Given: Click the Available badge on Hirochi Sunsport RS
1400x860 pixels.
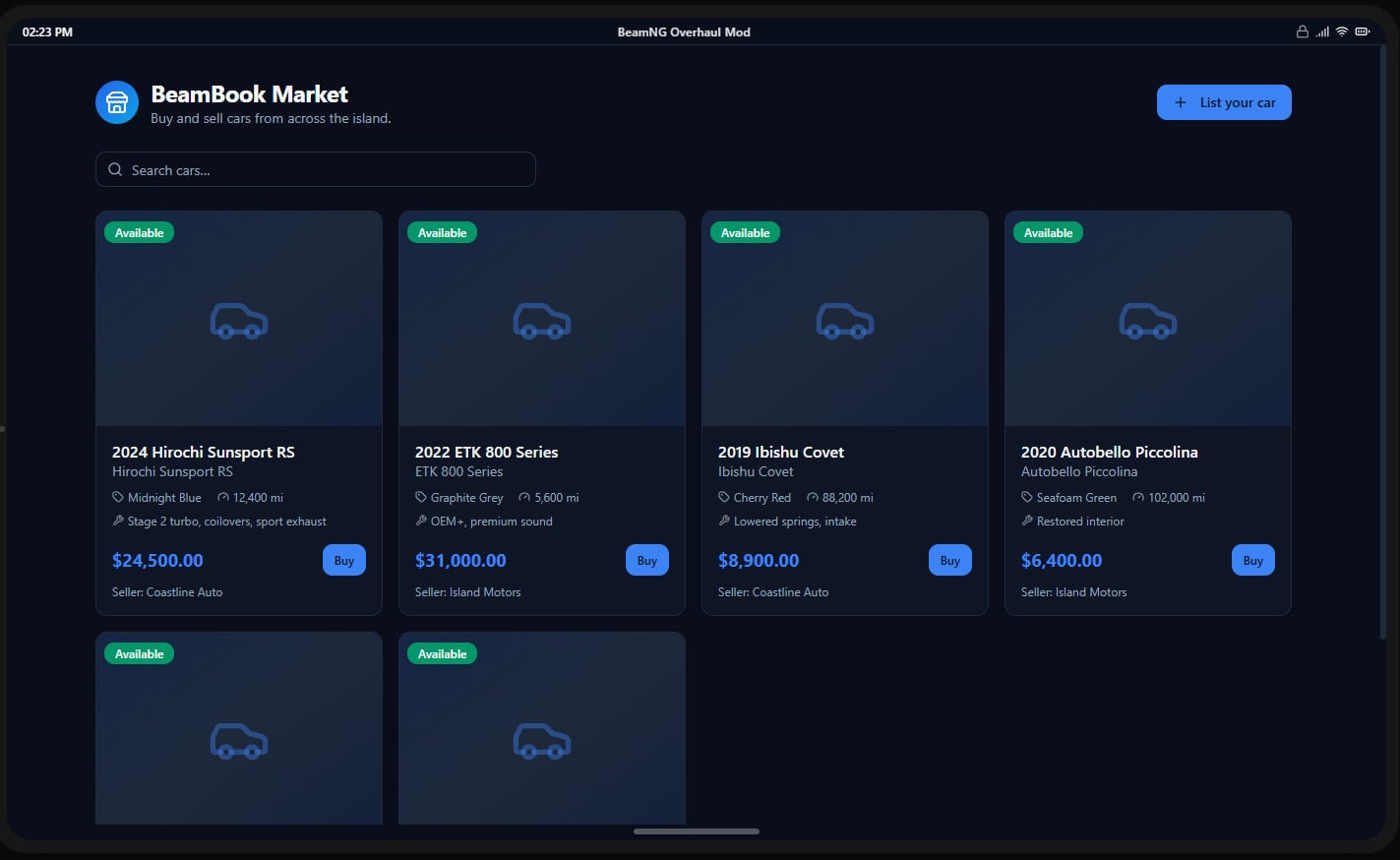Looking at the screenshot, I should (140, 232).
